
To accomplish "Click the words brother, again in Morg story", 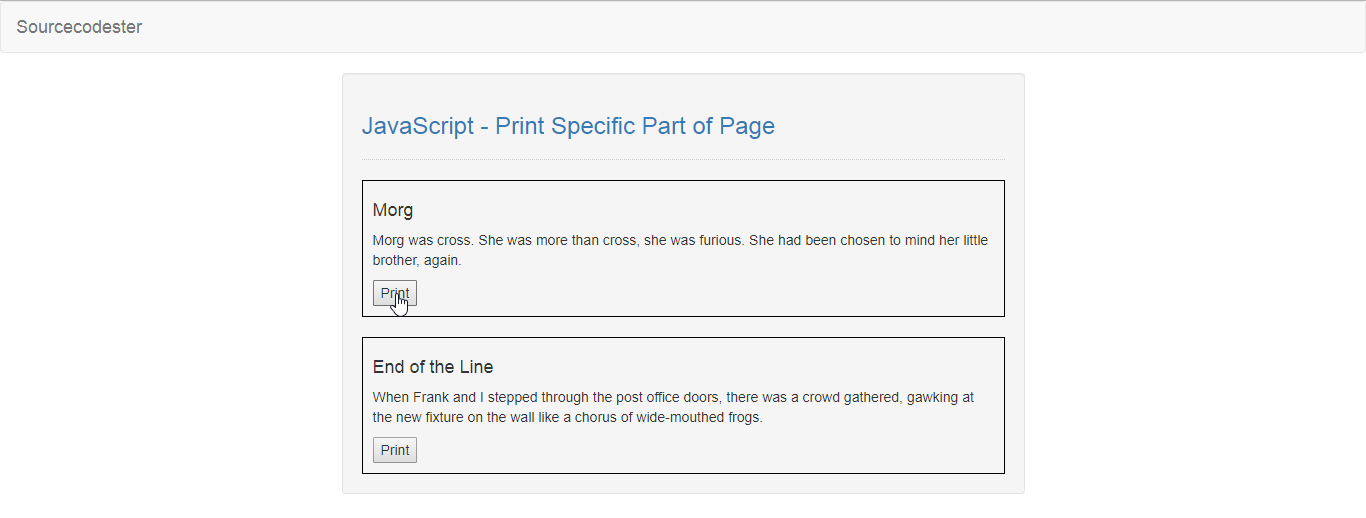I will [417, 261].
